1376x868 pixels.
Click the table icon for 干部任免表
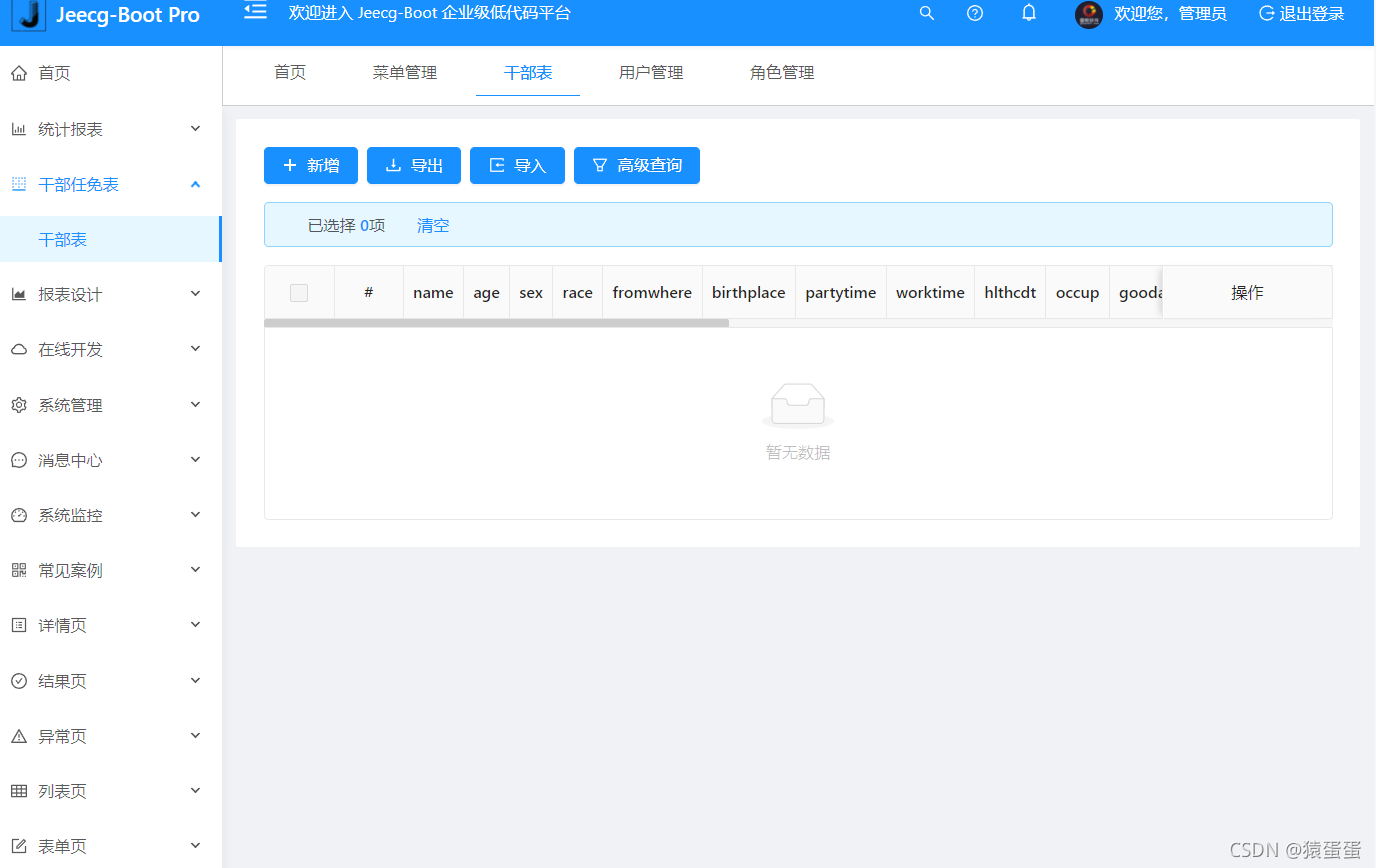point(18,184)
